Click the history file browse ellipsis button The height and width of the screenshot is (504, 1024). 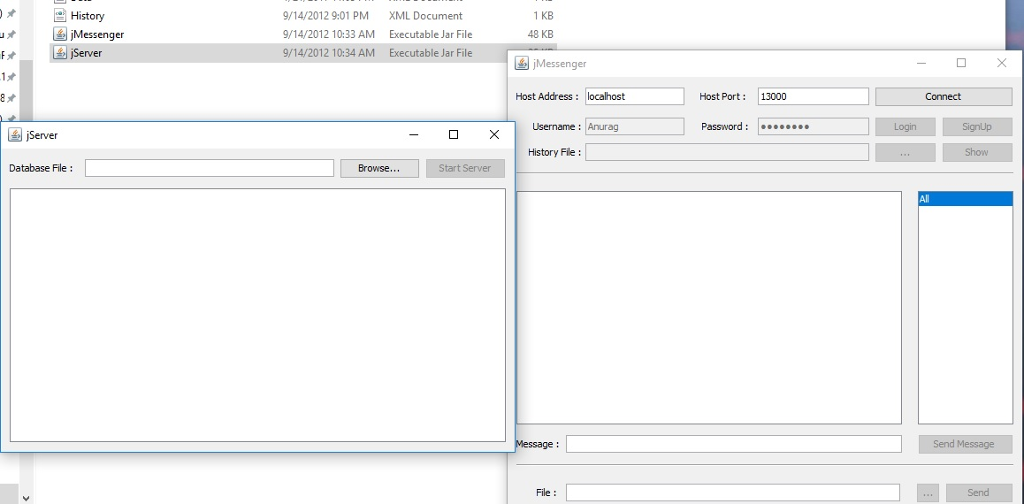tap(905, 152)
